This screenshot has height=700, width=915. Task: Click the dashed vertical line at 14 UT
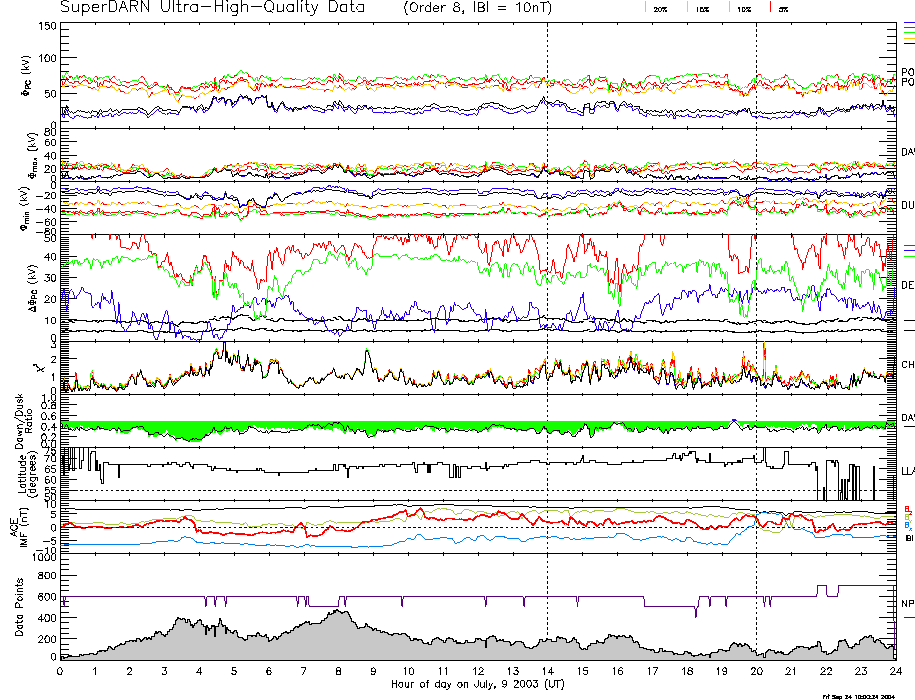547,300
